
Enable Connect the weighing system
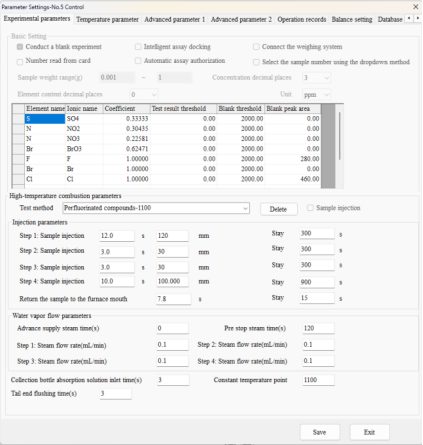(x=256, y=47)
